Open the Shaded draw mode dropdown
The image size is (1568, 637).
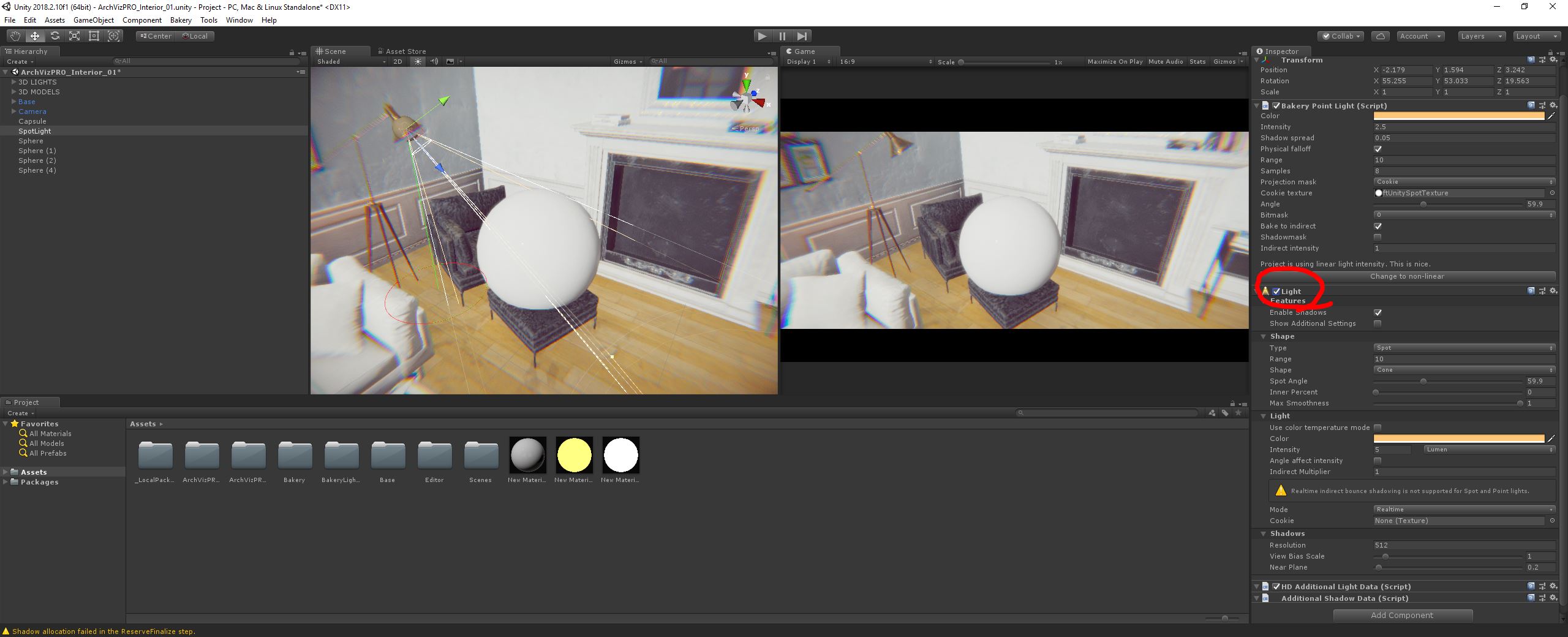[349, 61]
